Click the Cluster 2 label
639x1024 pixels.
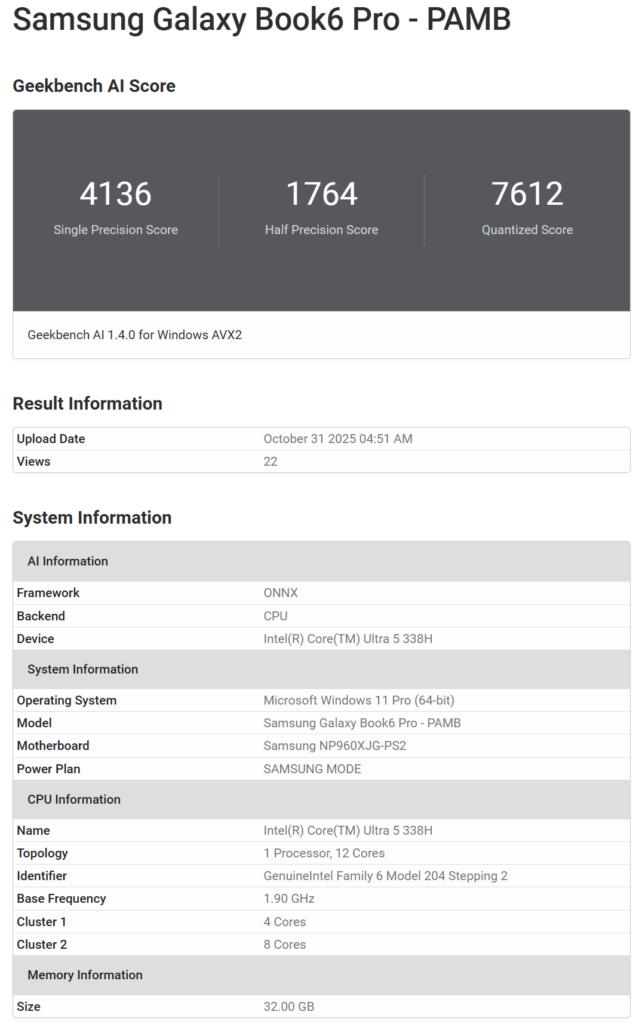click(x=42, y=945)
